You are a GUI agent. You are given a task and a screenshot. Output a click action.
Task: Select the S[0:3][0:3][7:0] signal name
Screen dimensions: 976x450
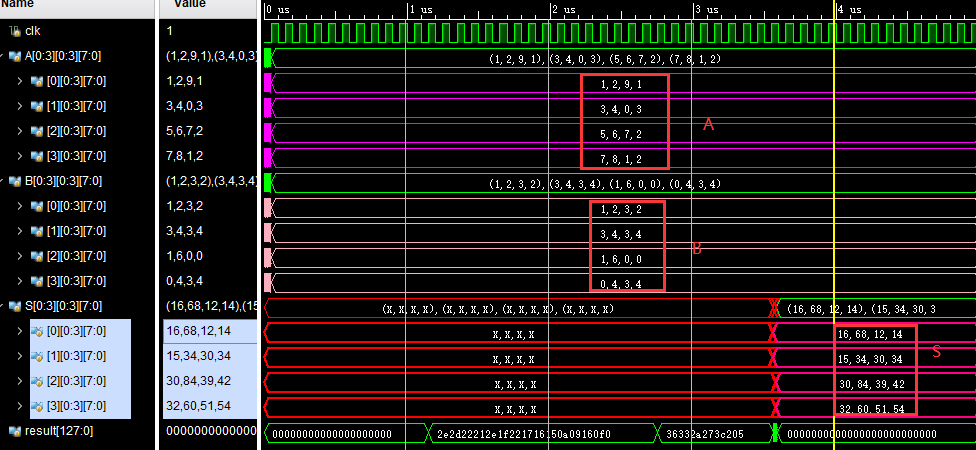tap(63, 306)
